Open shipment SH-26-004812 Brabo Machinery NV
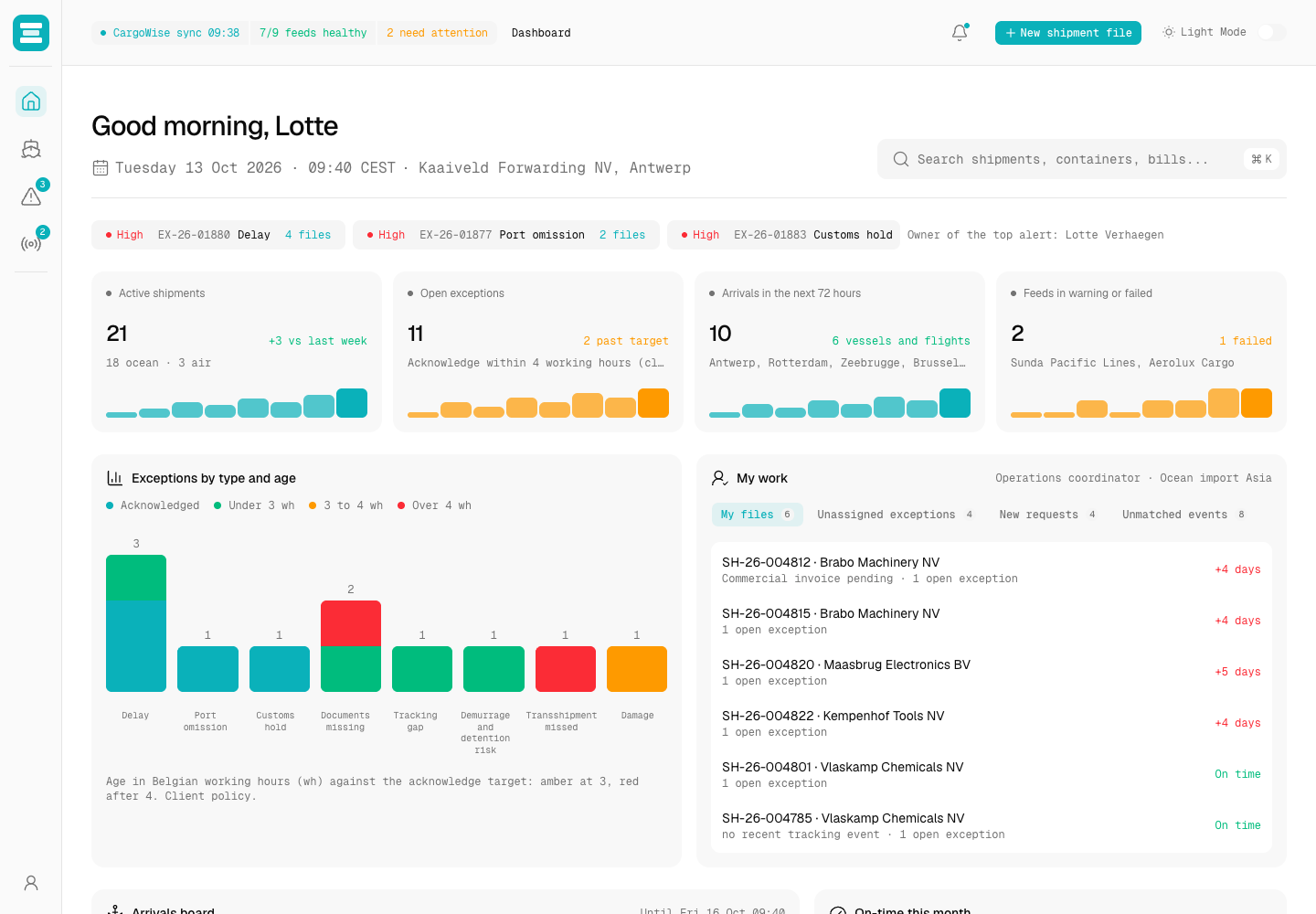This screenshot has width=1316, height=914. pyautogui.click(x=992, y=569)
